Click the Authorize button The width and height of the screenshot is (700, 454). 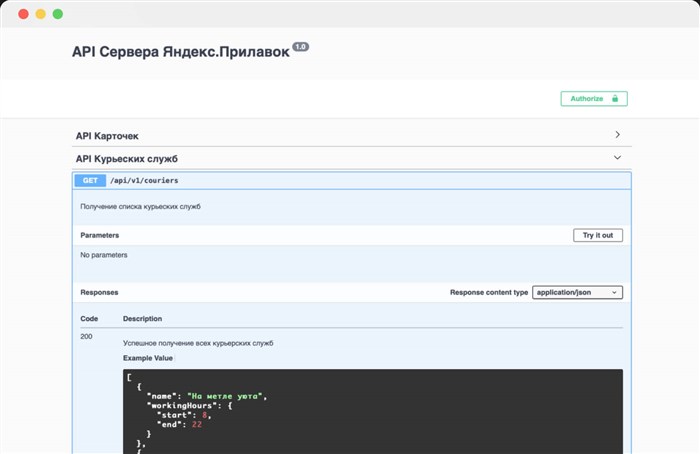click(x=593, y=99)
